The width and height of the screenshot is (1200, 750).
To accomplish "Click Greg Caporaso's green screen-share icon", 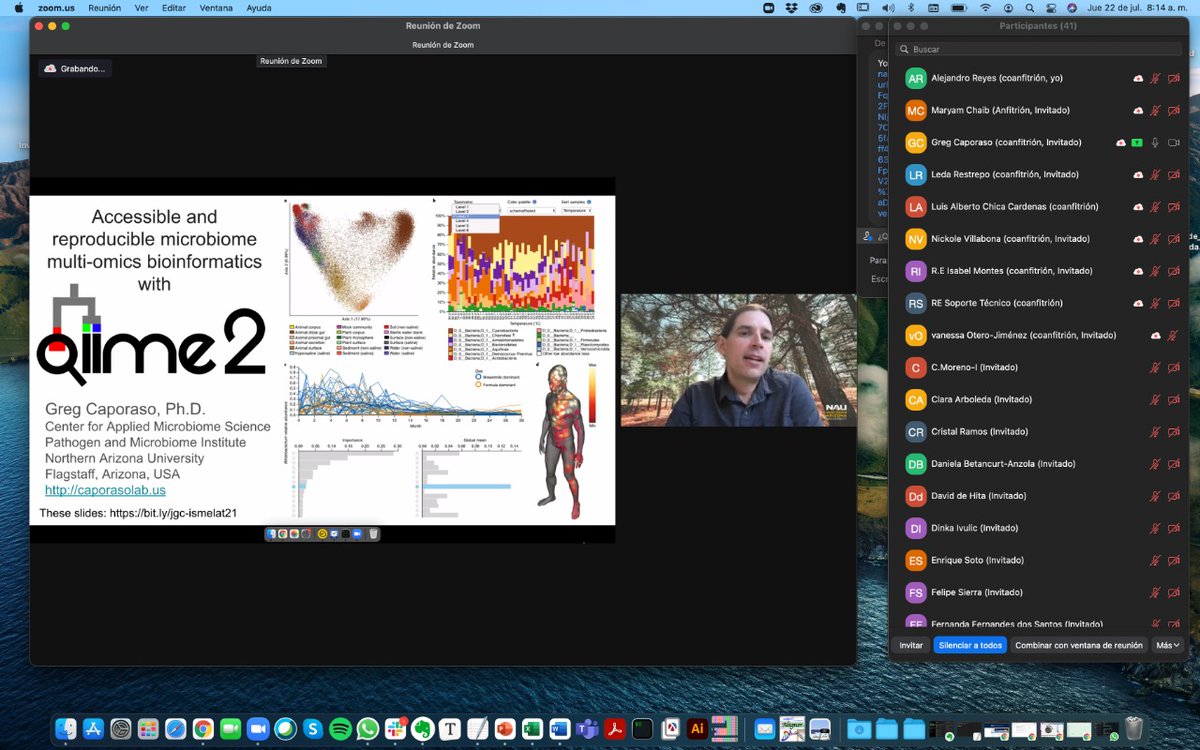I will coord(1137,143).
